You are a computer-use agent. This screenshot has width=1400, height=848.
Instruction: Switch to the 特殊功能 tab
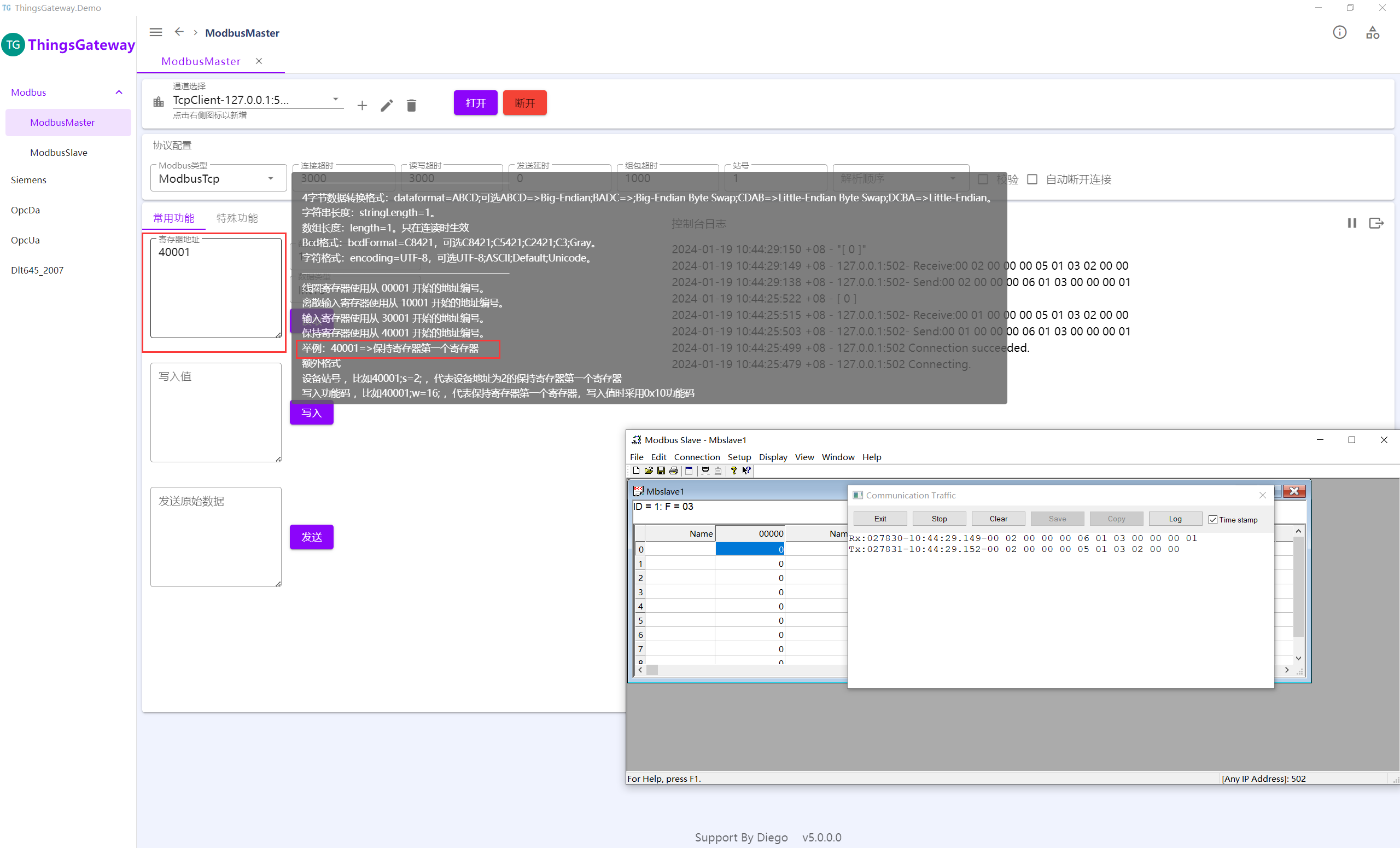[x=237, y=218]
